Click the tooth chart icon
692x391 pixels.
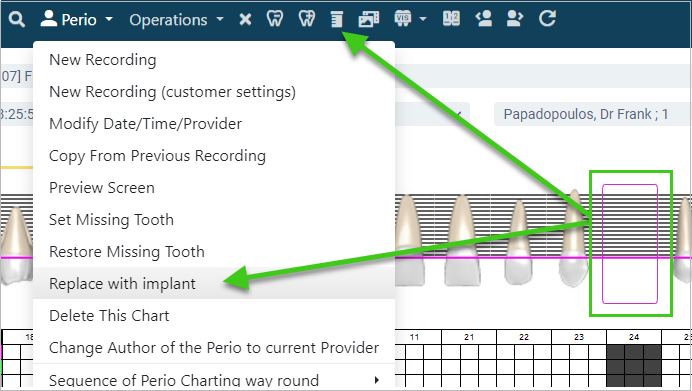point(275,19)
